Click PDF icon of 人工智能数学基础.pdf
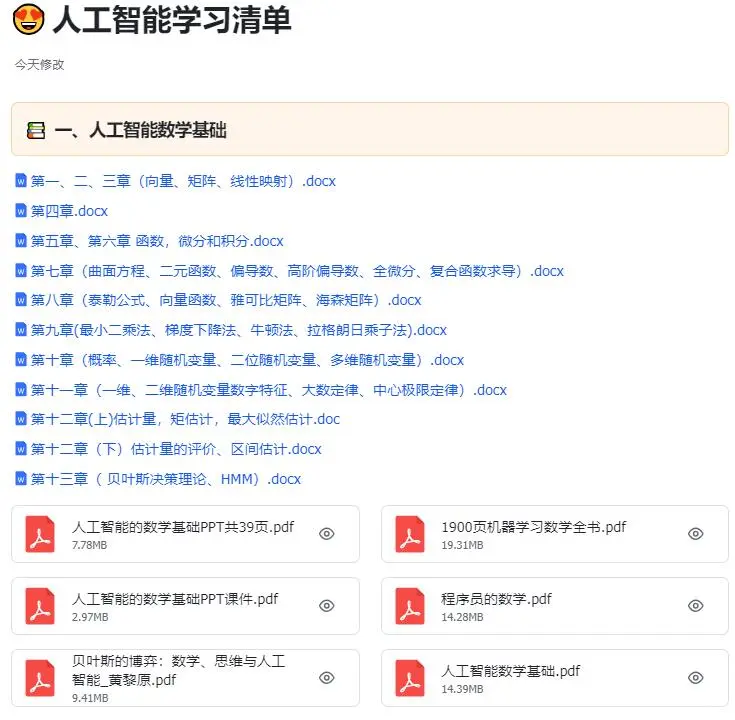This screenshot has width=735, height=720. 410,678
